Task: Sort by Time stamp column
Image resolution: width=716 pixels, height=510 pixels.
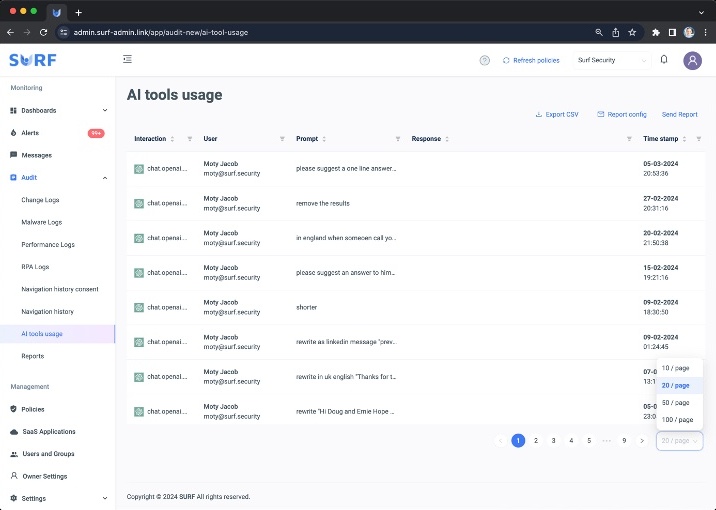Action: tap(684, 139)
